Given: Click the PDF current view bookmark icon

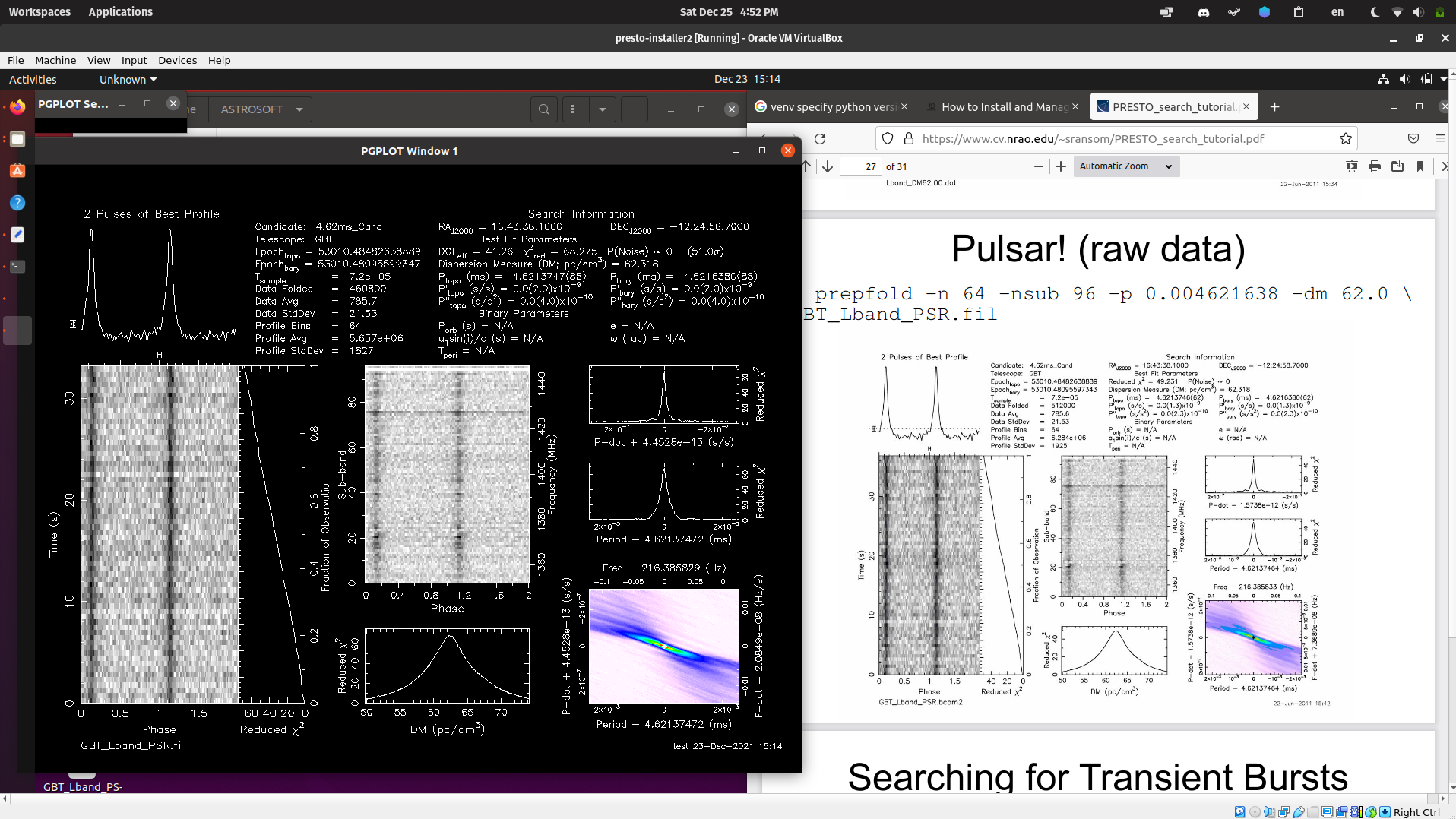Looking at the screenshot, I should pos(1420,166).
